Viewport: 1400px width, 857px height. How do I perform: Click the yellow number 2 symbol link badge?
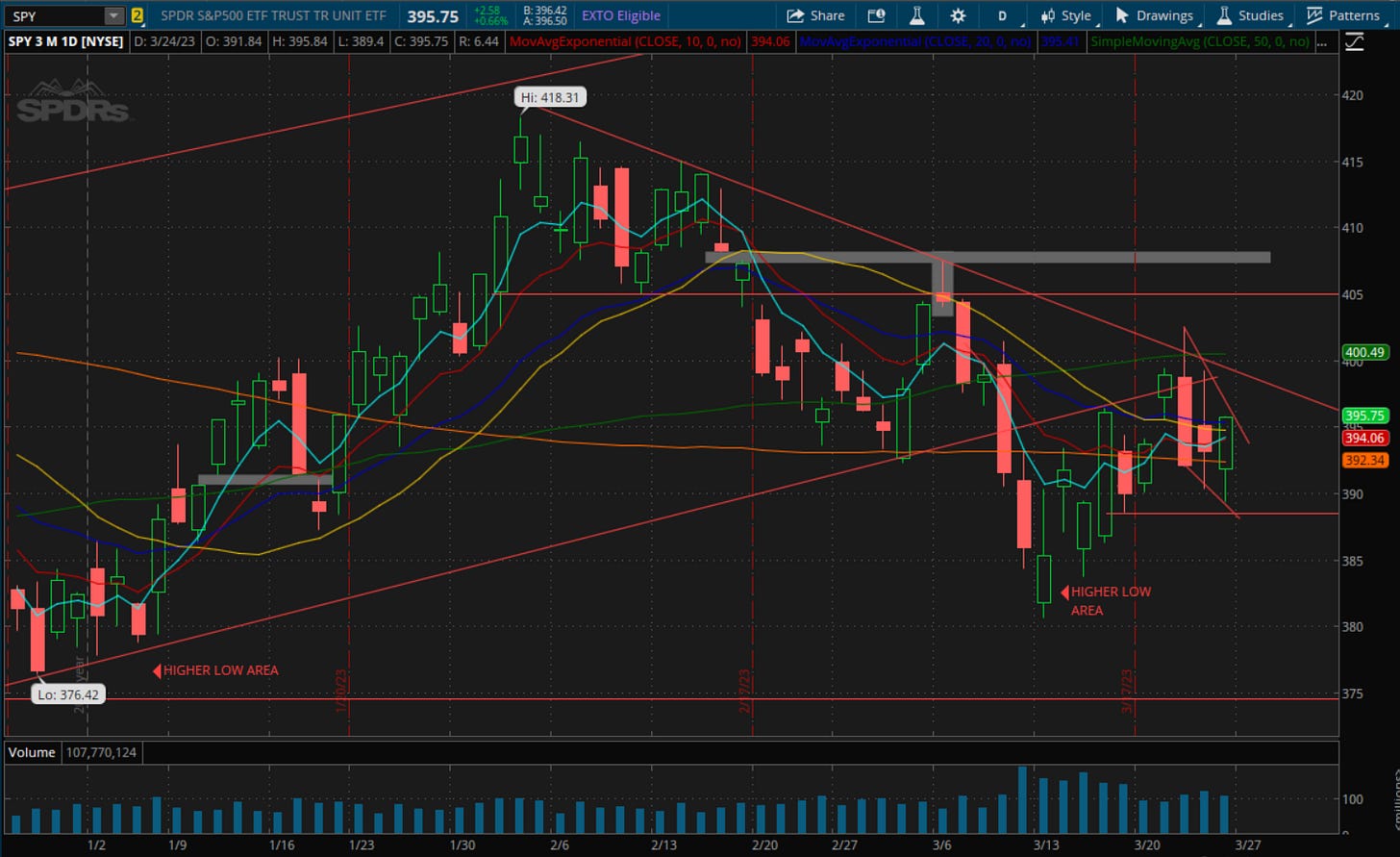(137, 15)
